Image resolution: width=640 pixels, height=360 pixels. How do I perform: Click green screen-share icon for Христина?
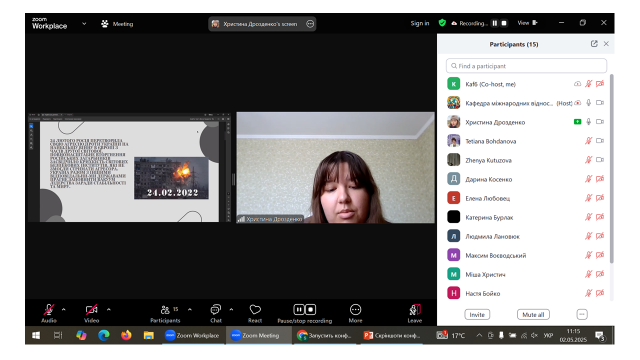577,122
